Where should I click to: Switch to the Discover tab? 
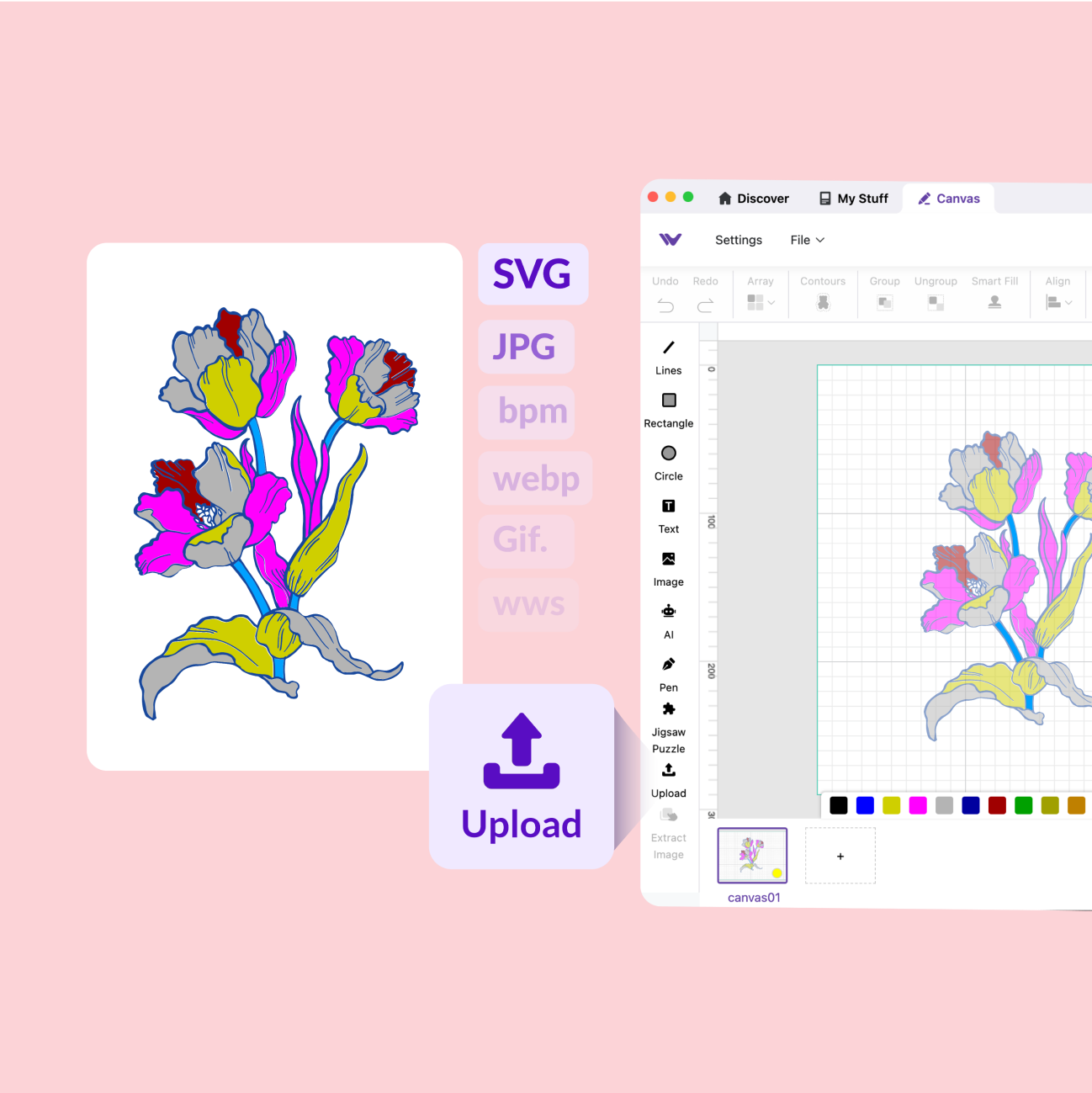[754, 199]
